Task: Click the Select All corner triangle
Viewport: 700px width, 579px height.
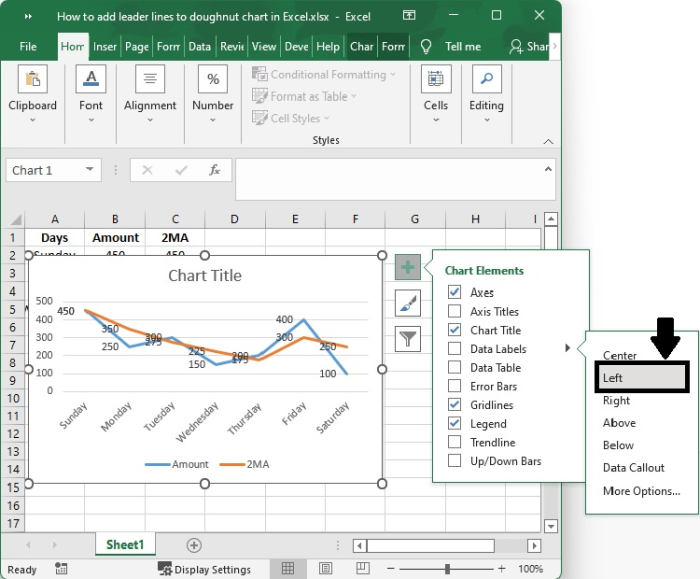Action: (x=16, y=219)
